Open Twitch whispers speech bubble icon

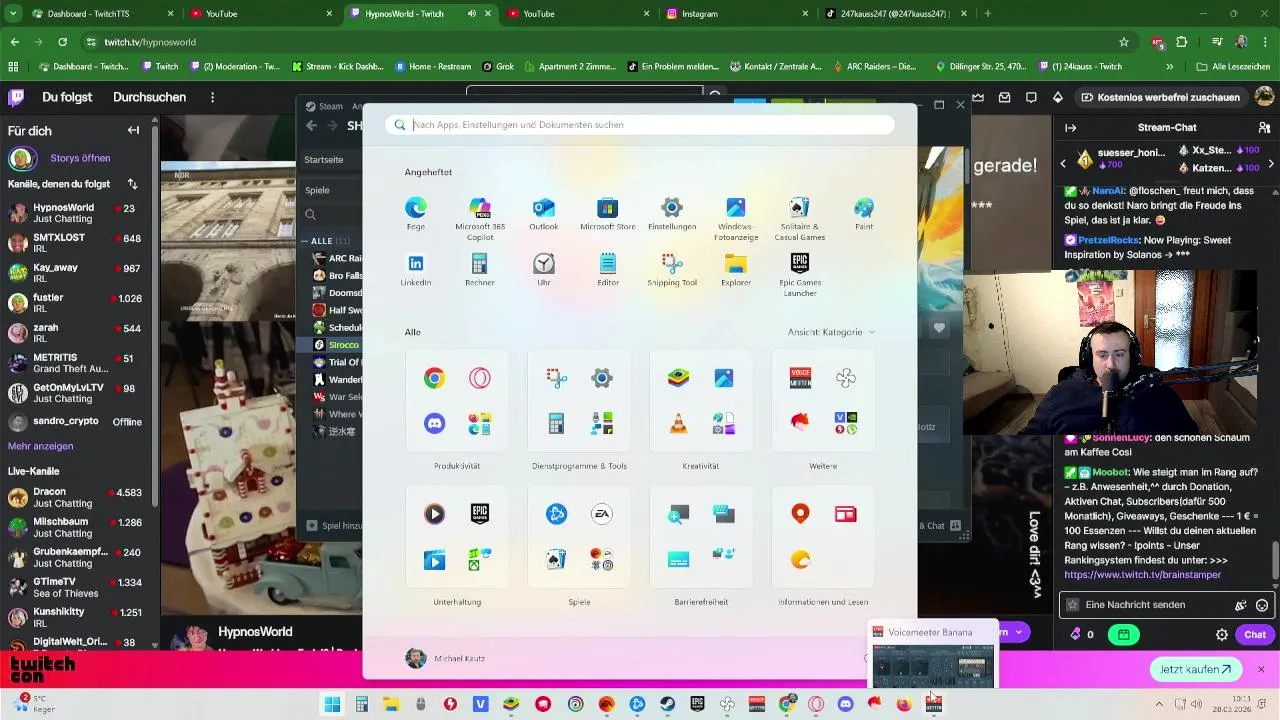point(1031,97)
